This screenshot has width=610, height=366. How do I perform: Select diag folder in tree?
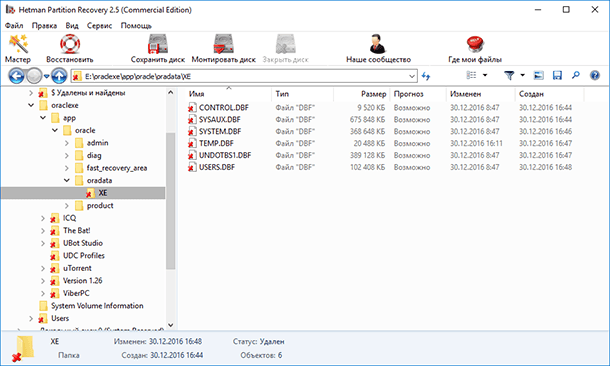(x=94, y=156)
